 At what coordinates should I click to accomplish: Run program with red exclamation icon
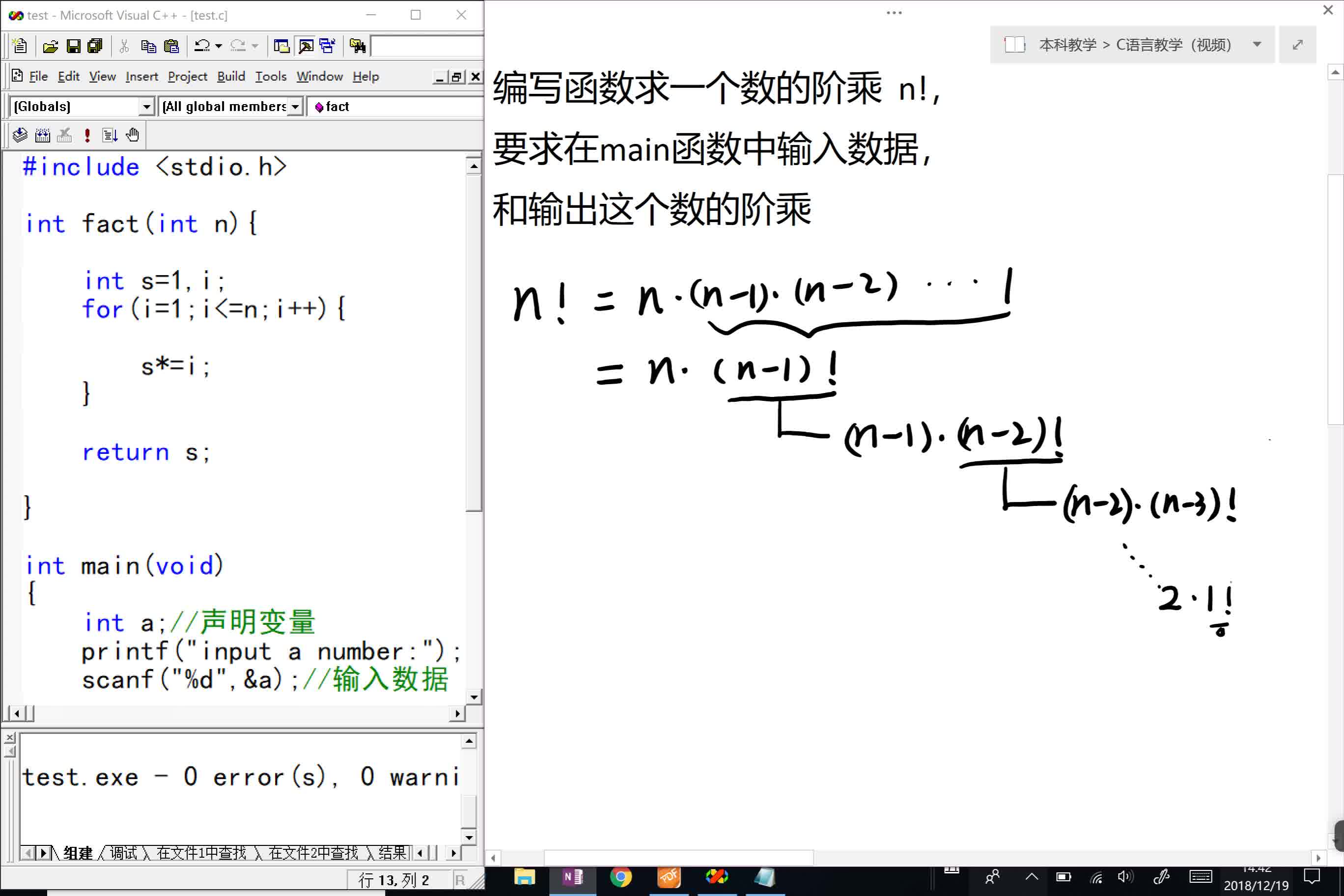[x=87, y=136]
